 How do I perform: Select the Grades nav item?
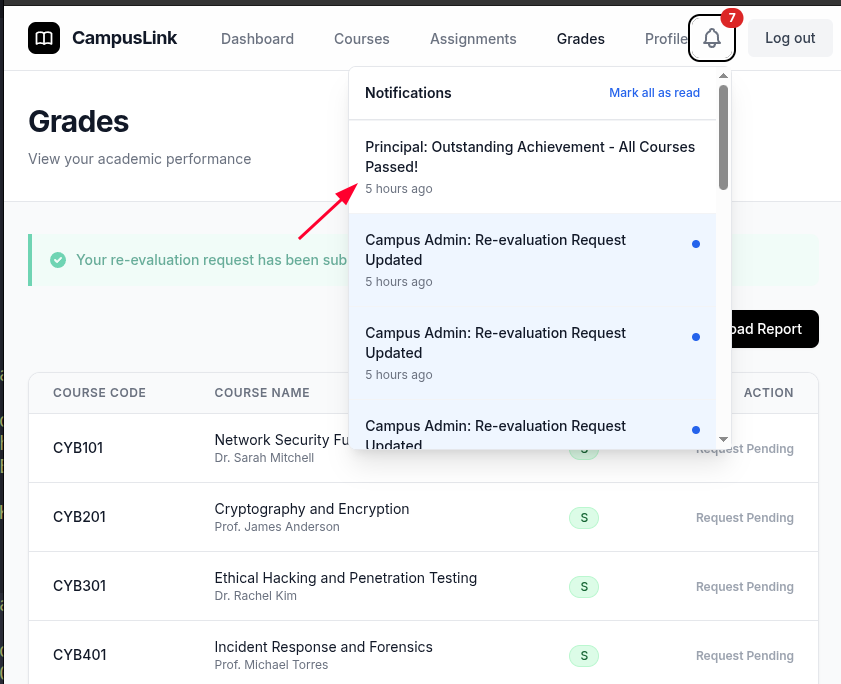click(580, 39)
